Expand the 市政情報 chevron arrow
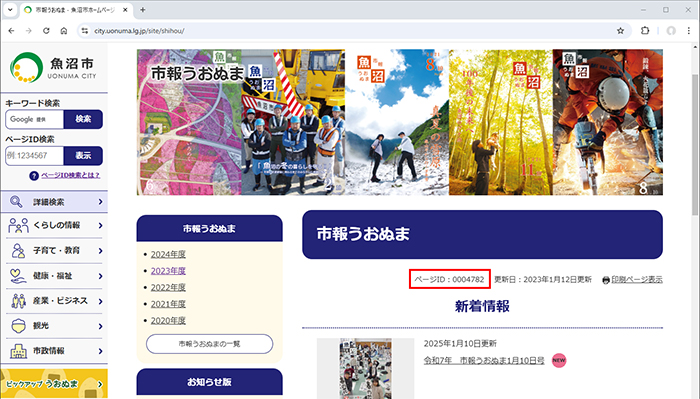700x399 pixels. coord(100,351)
